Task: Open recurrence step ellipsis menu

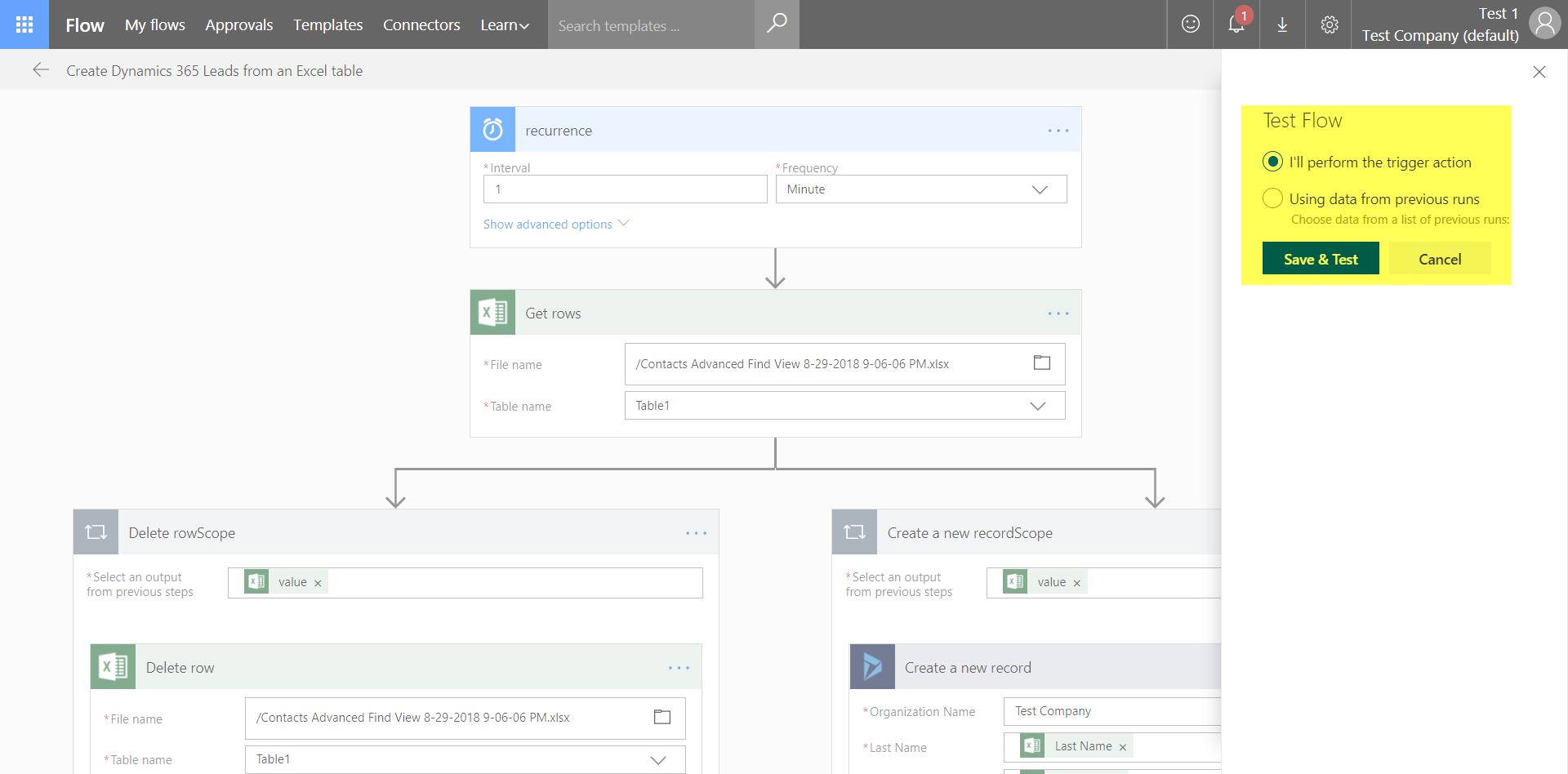Action: coord(1058,131)
